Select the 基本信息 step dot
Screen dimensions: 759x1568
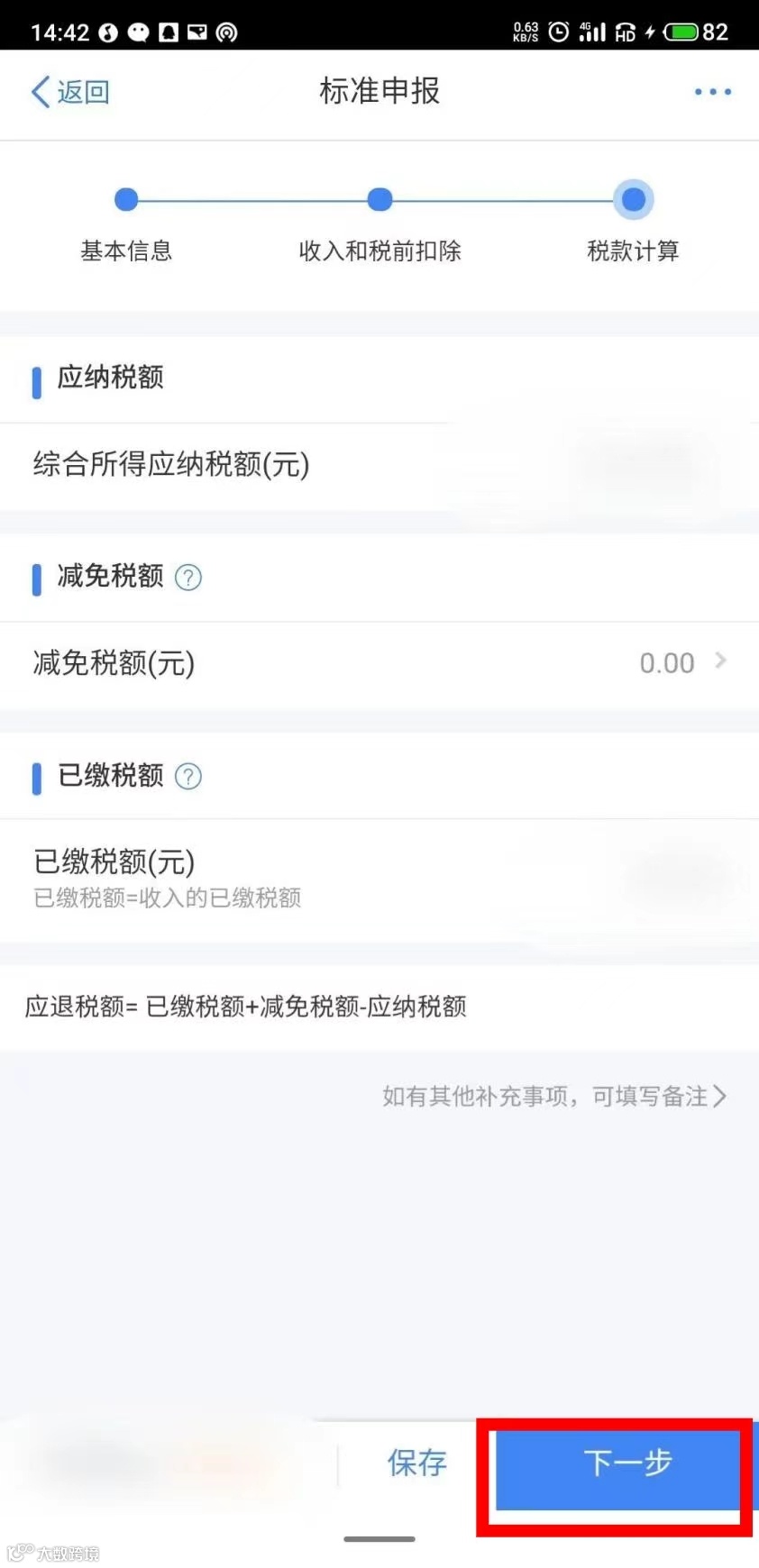coord(126,199)
